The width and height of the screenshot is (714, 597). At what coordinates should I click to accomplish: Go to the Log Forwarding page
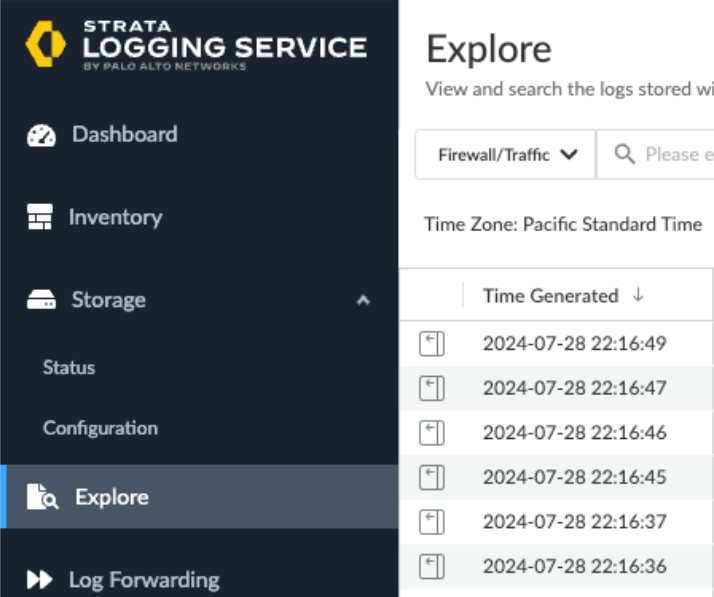144,580
